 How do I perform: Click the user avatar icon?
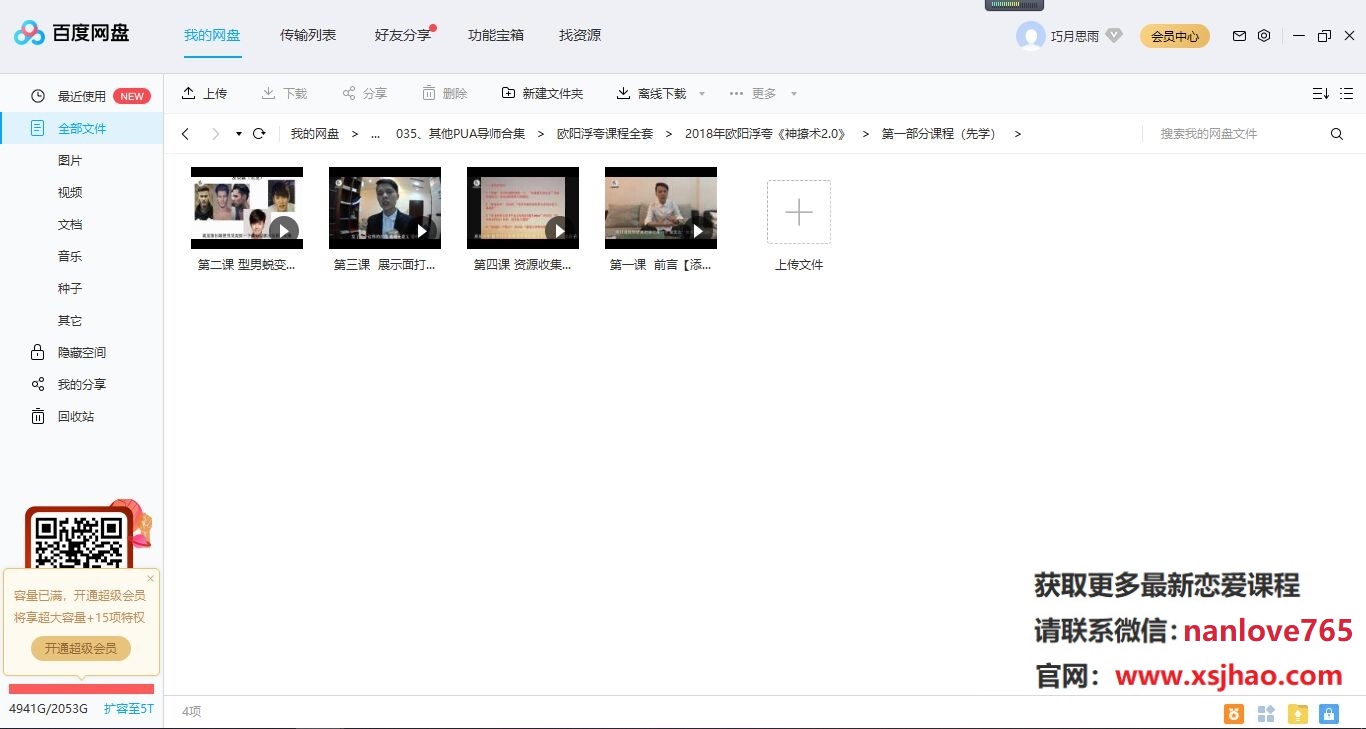pyautogui.click(x=1030, y=36)
